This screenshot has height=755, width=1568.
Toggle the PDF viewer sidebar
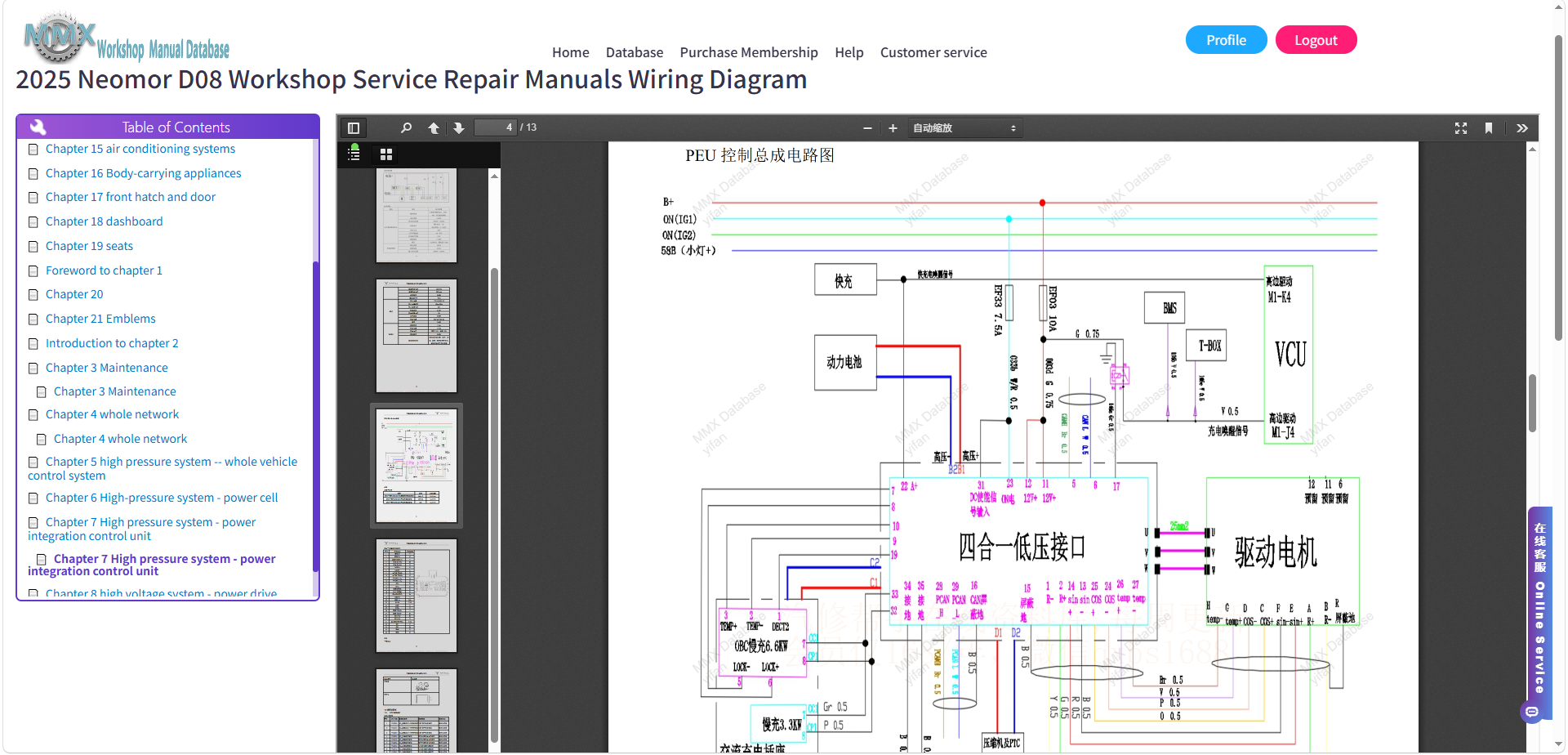point(354,127)
